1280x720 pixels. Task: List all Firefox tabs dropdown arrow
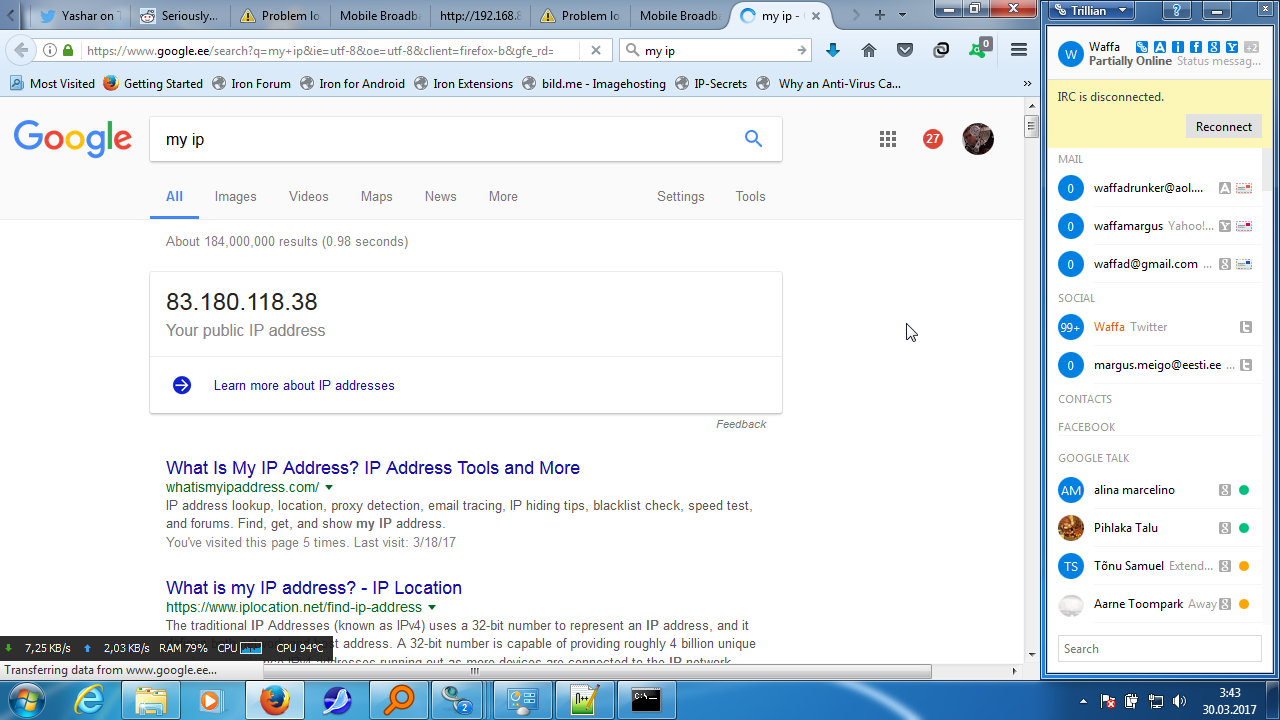pos(903,15)
